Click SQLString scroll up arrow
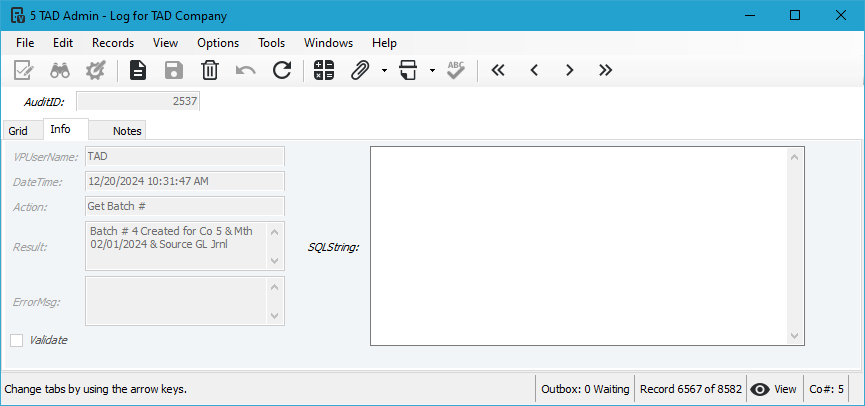 pyautogui.click(x=794, y=157)
